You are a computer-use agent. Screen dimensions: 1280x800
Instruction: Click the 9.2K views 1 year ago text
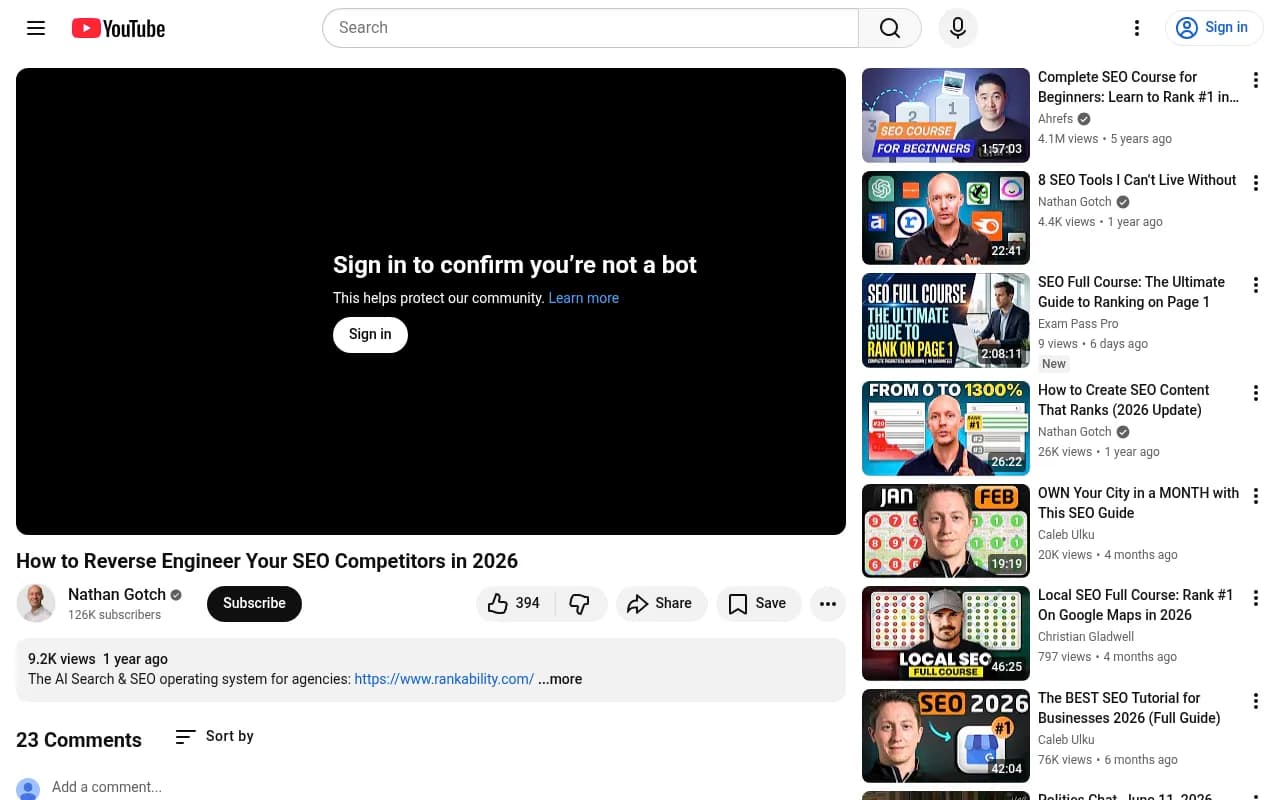98,659
